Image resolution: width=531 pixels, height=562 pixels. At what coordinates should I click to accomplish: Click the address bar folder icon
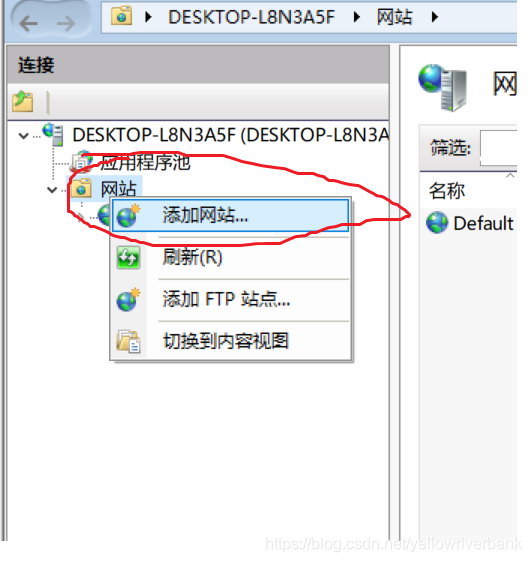tap(121, 16)
